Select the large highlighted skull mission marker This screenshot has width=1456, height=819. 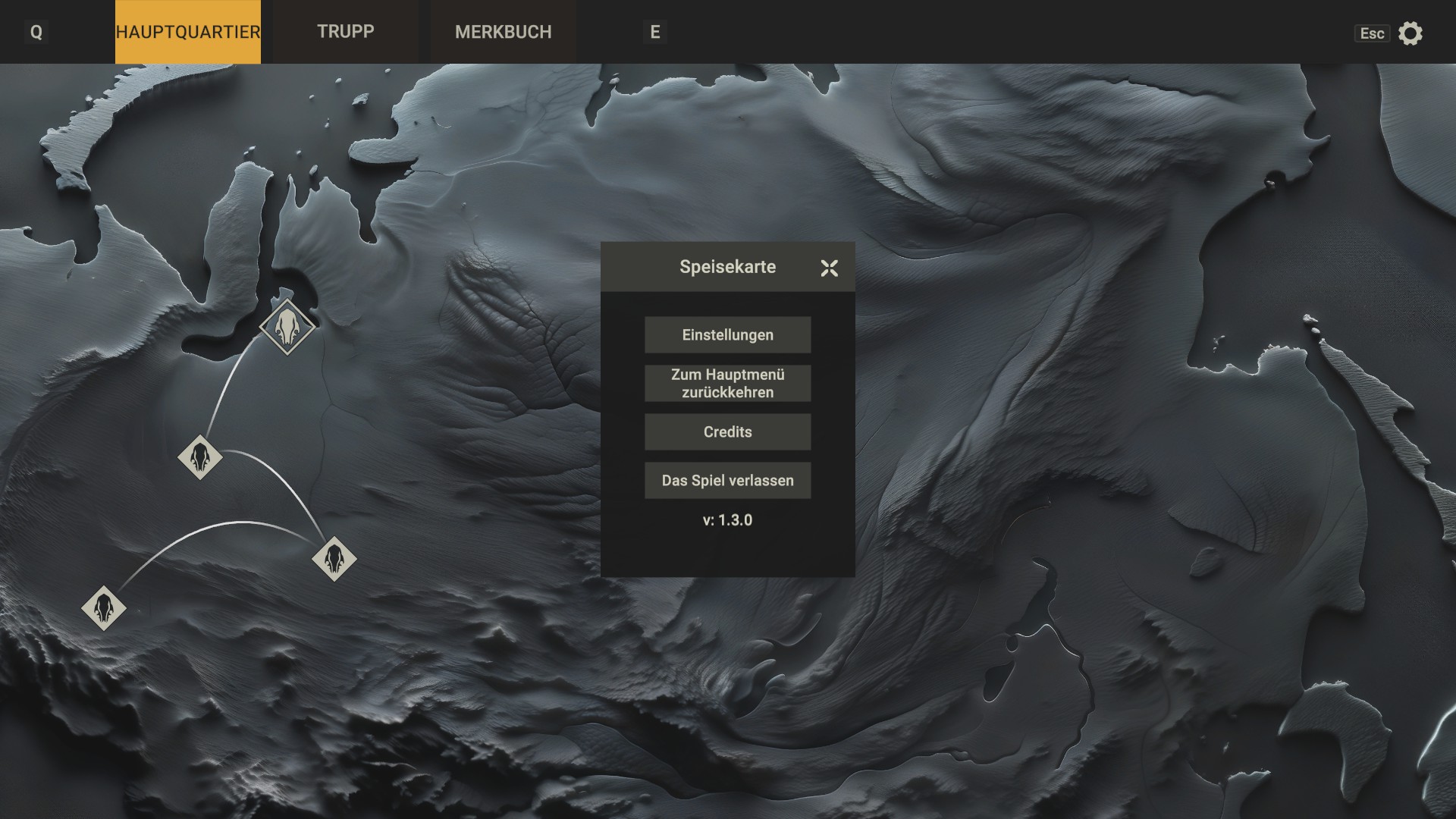click(x=287, y=327)
